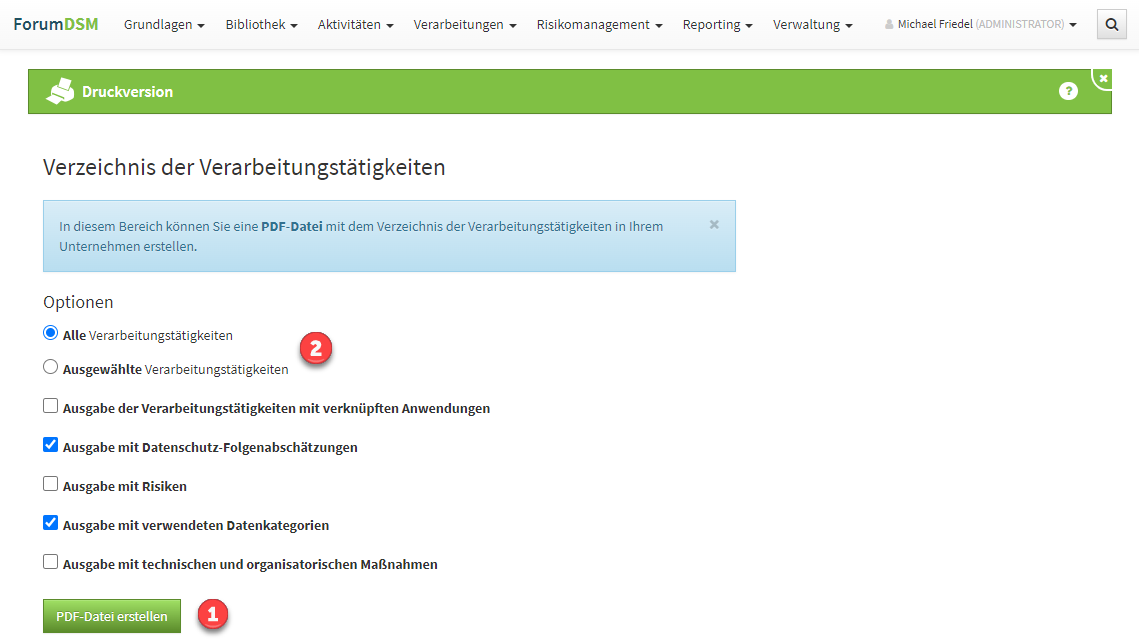Viewport: 1139px width, 644px height.
Task: Open the Reporting menu
Action: coord(717,24)
